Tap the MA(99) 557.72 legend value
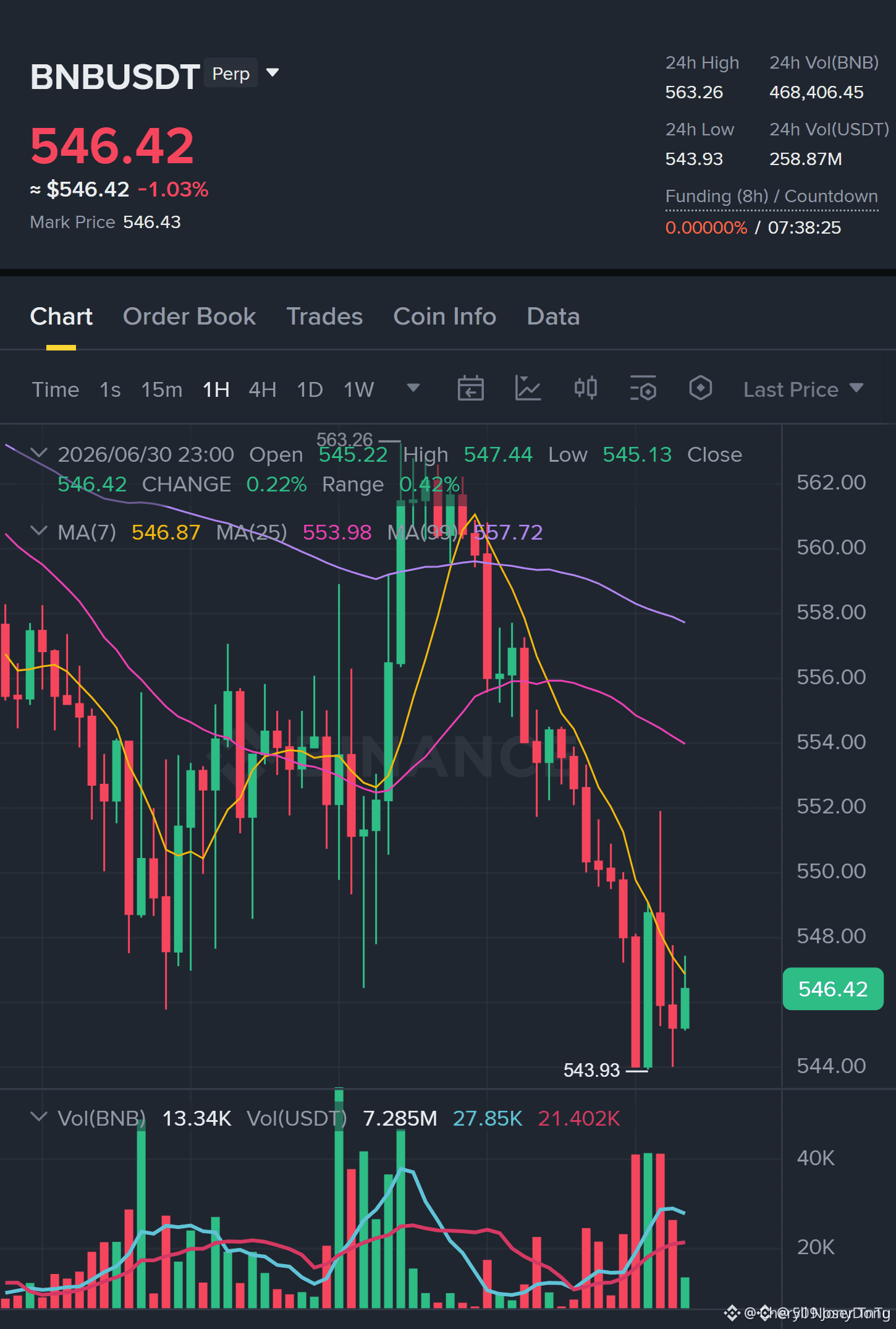The width and height of the screenshot is (896, 1329). (508, 532)
